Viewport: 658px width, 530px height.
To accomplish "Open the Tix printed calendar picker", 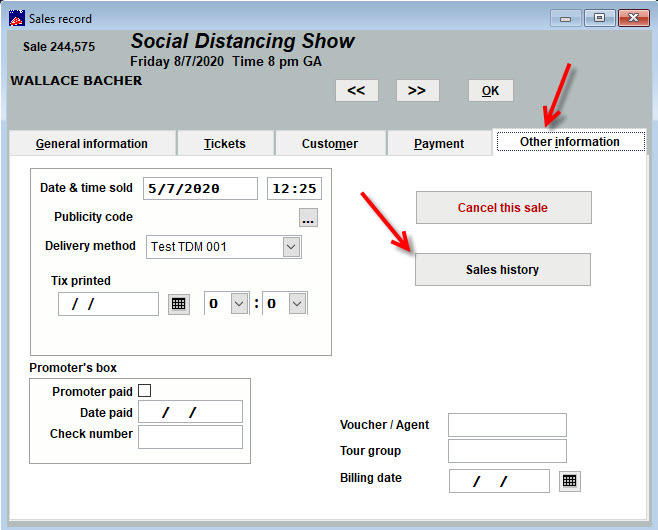I will tap(178, 304).
